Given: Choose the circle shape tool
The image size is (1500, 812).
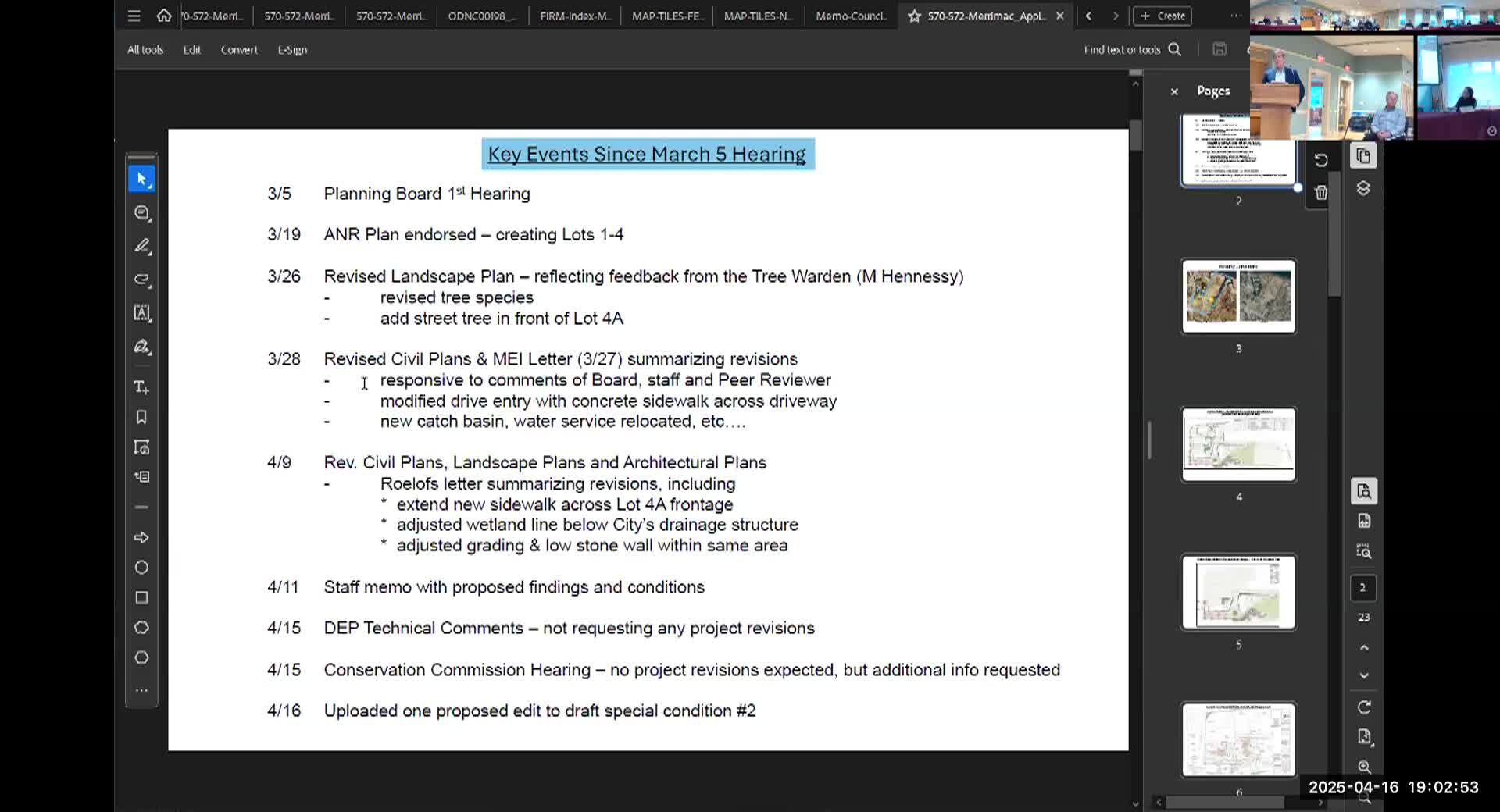Looking at the screenshot, I should (x=141, y=568).
